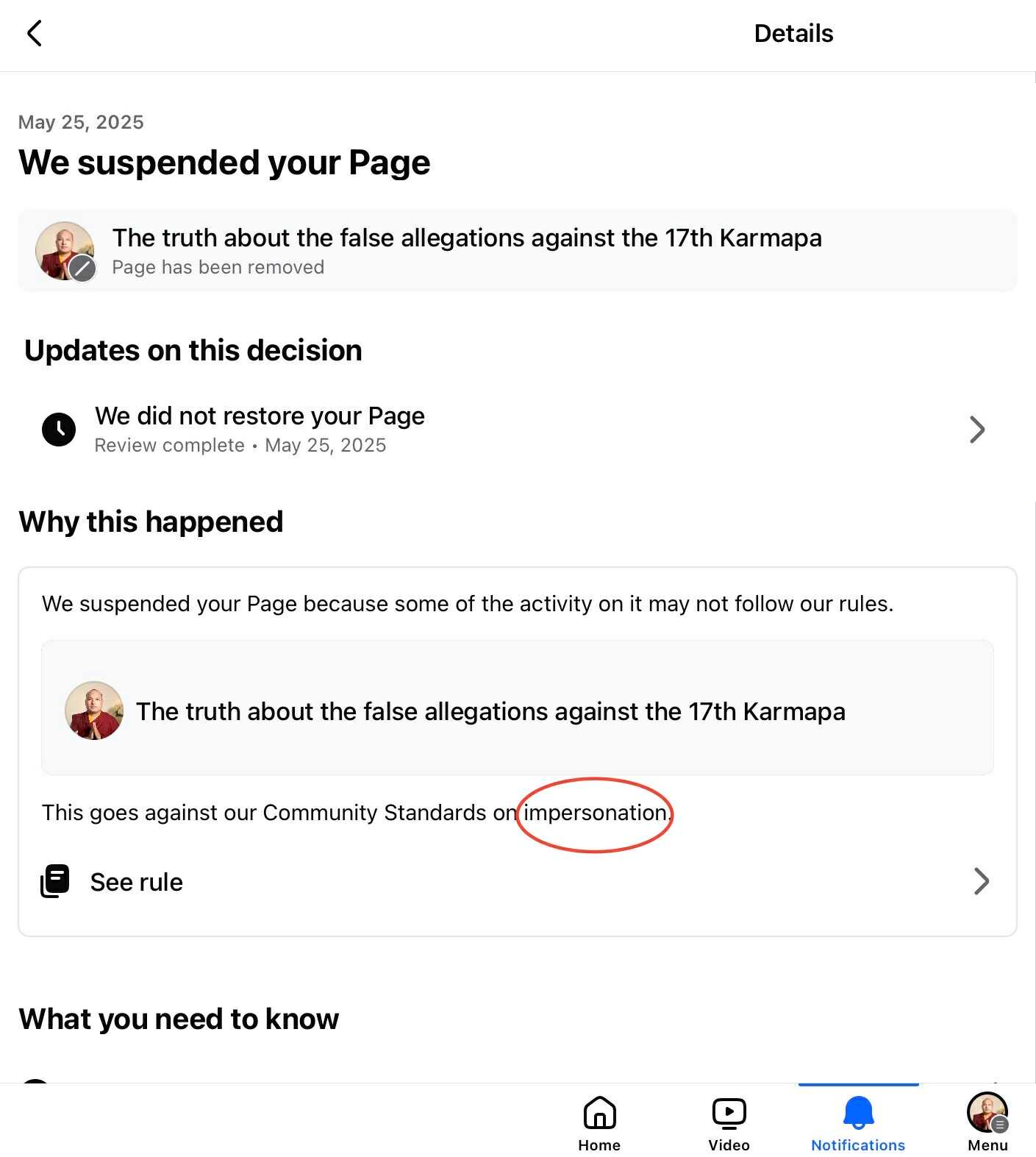Tap the blocked badge on Page avatar
The height and width of the screenshot is (1157, 1036).
click(x=83, y=268)
